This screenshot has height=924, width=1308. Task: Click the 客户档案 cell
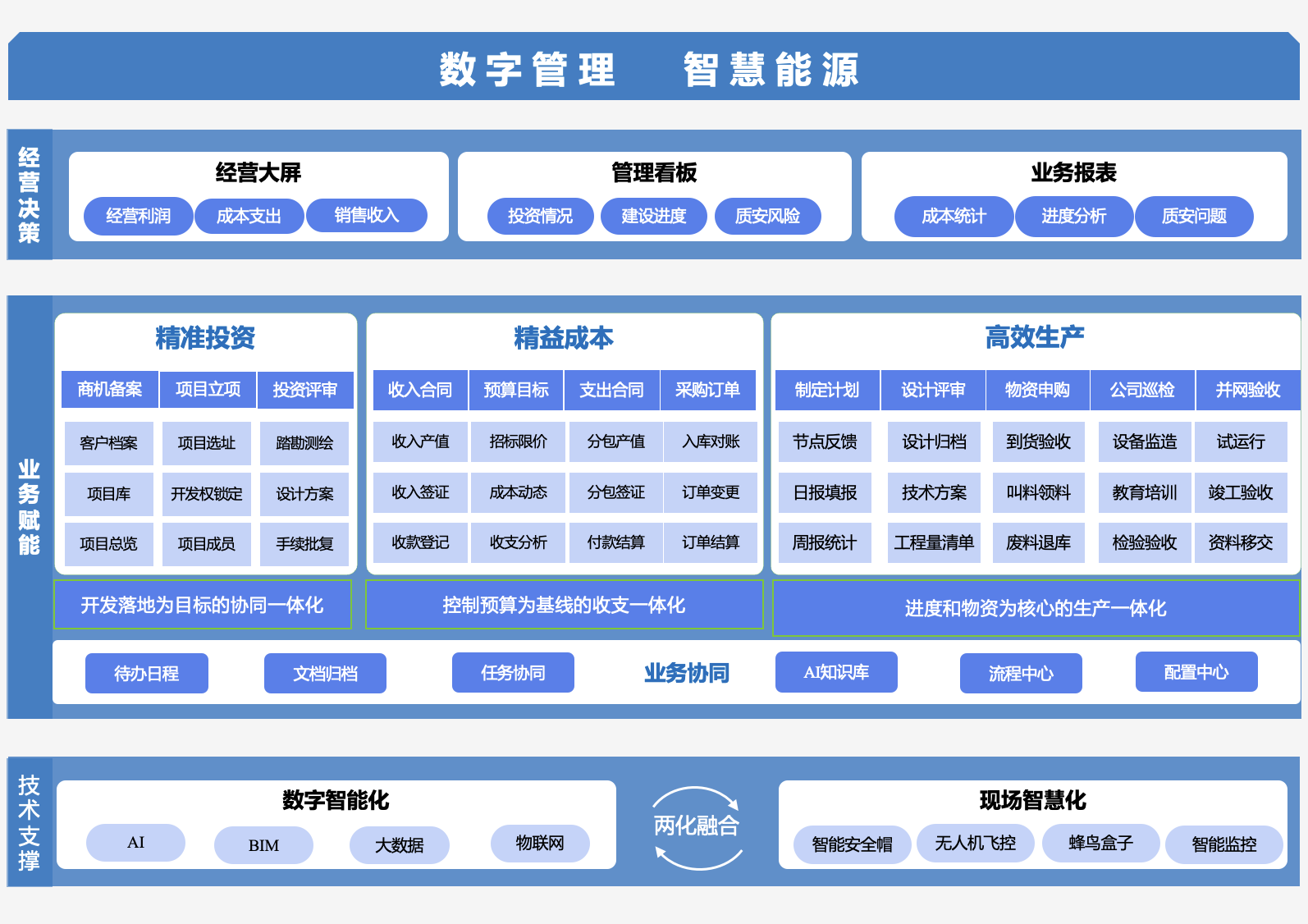108,443
